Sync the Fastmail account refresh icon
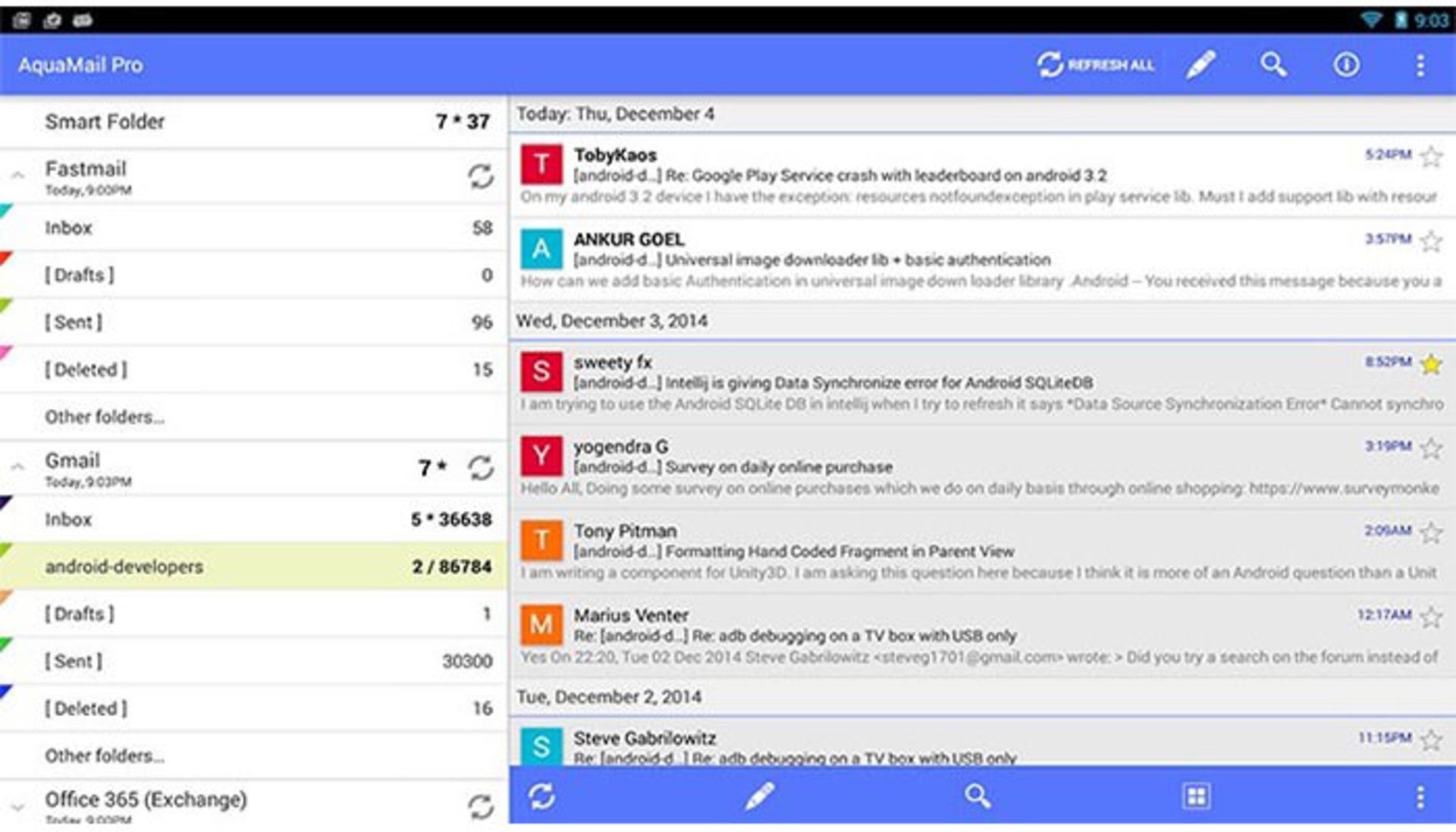This screenshot has height=832, width=1456. (x=480, y=177)
